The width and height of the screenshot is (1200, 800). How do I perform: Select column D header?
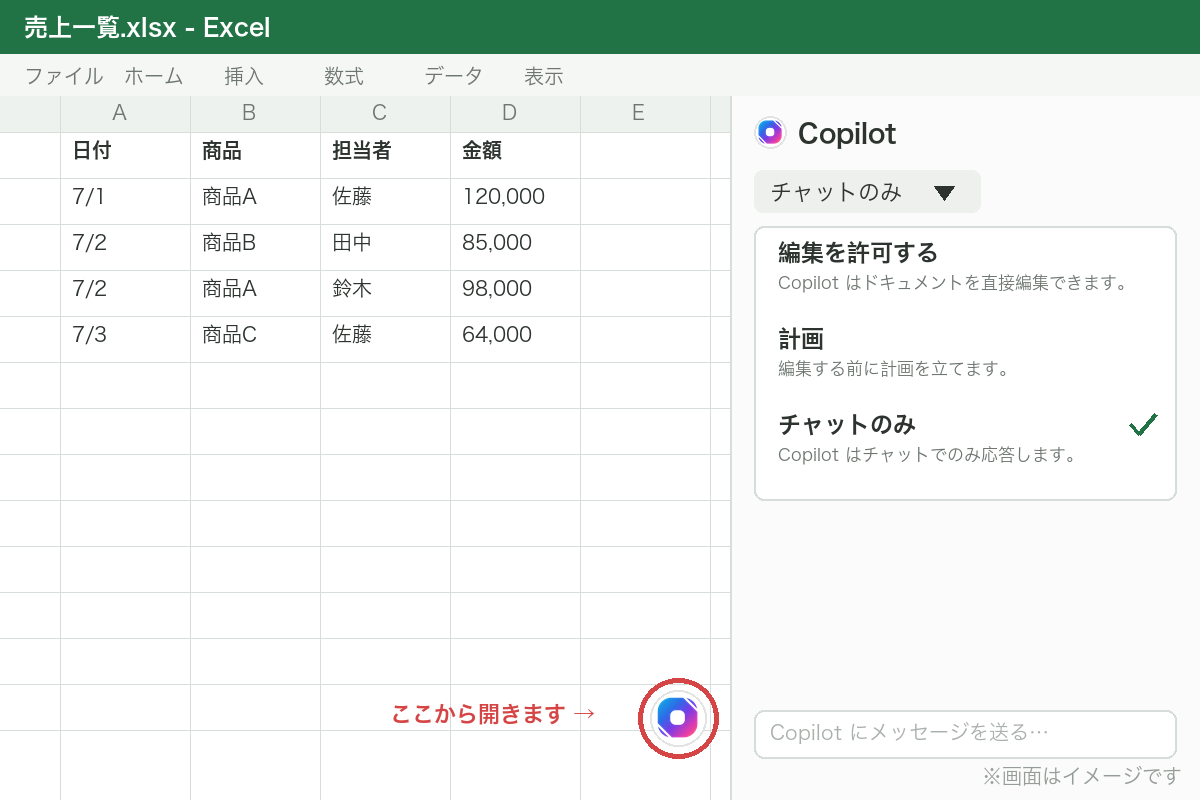pos(515,114)
